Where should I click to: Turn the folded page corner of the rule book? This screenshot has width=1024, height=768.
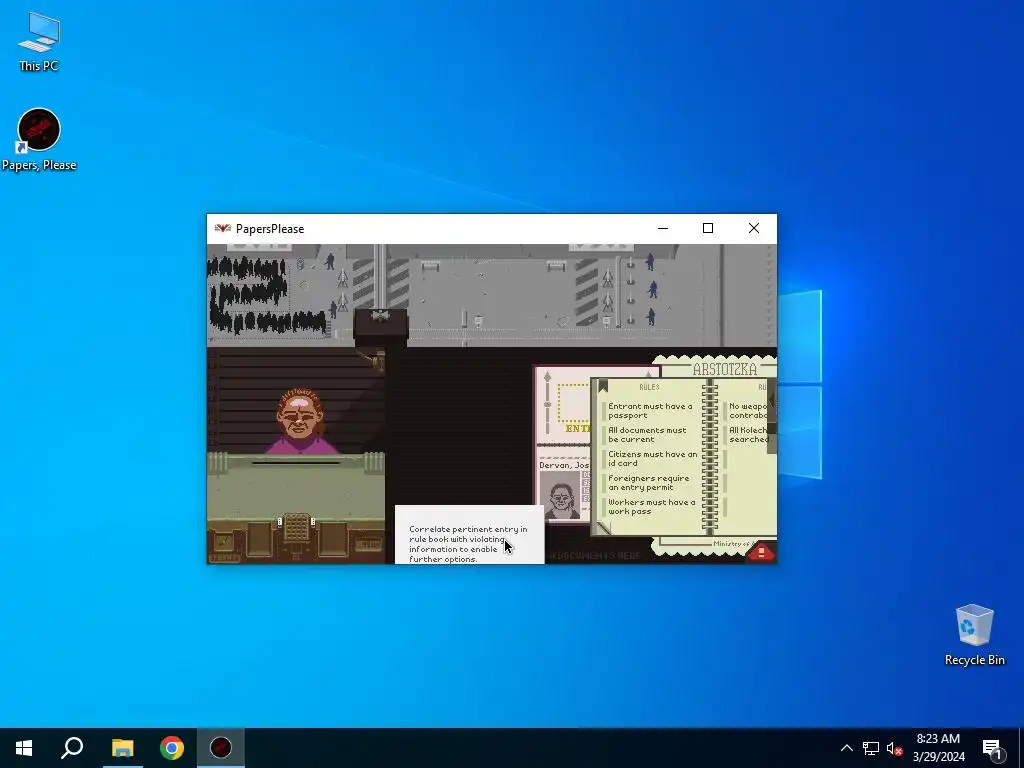(602, 528)
